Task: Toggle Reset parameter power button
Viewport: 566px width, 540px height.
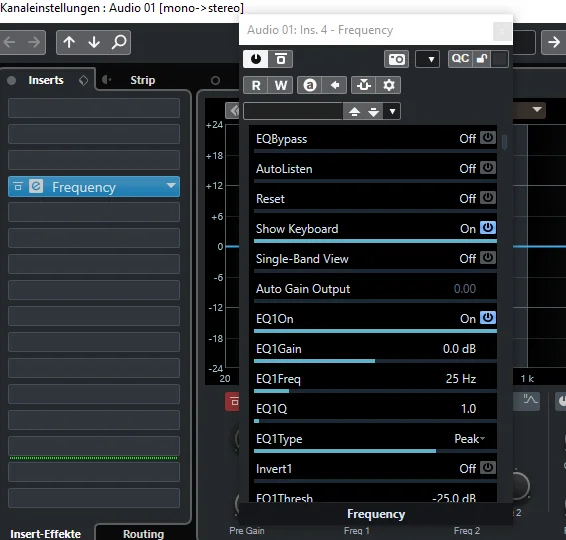Action: pyautogui.click(x=488, y=198)
